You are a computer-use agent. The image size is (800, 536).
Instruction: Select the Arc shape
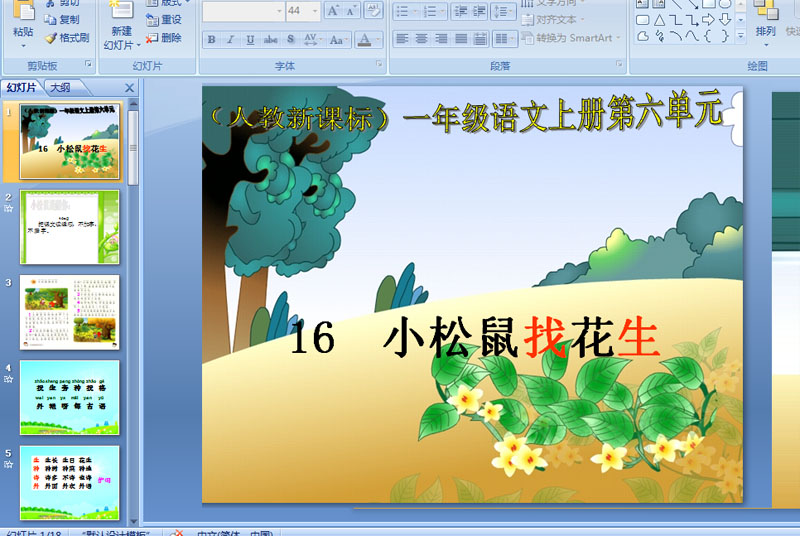[x=676, y=36]
